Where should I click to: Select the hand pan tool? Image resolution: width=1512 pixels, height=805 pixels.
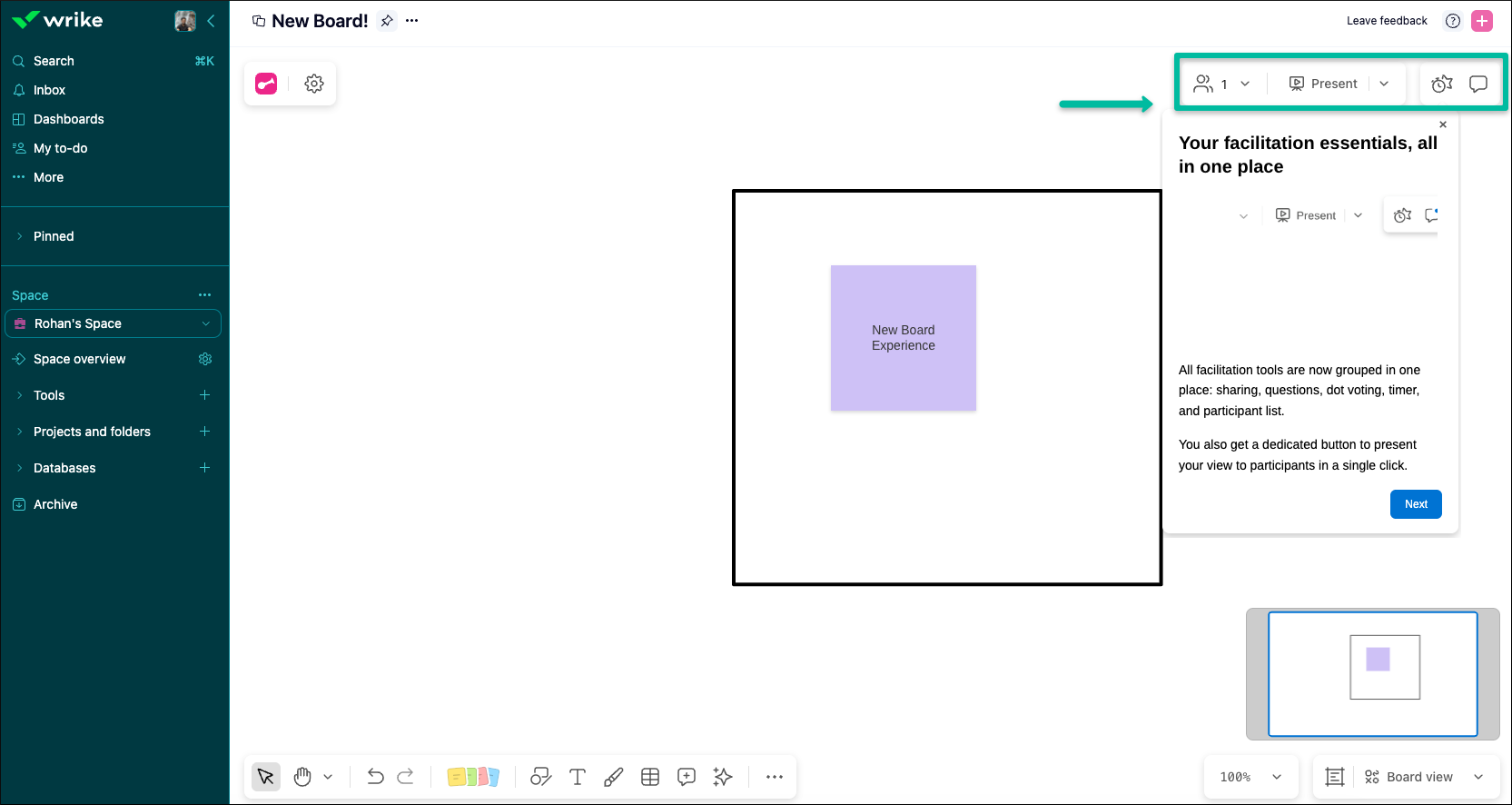click(x=302, y=777)
